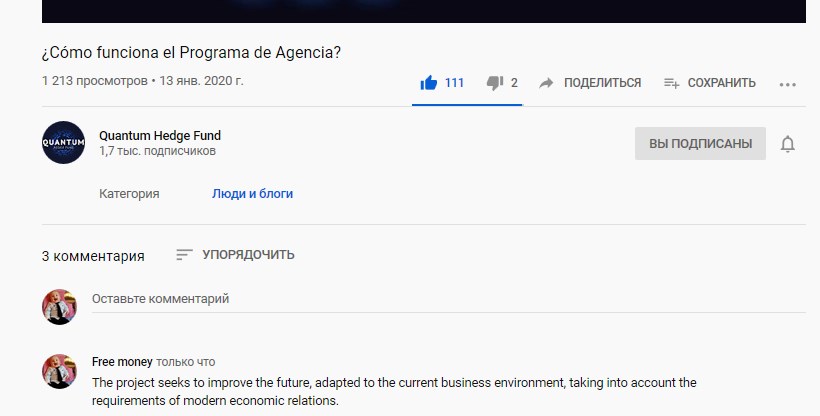The width and height of the screenshot is (820, 416).
Task: Open the Люди и блоги category link
Action: (x=253, y=194)
